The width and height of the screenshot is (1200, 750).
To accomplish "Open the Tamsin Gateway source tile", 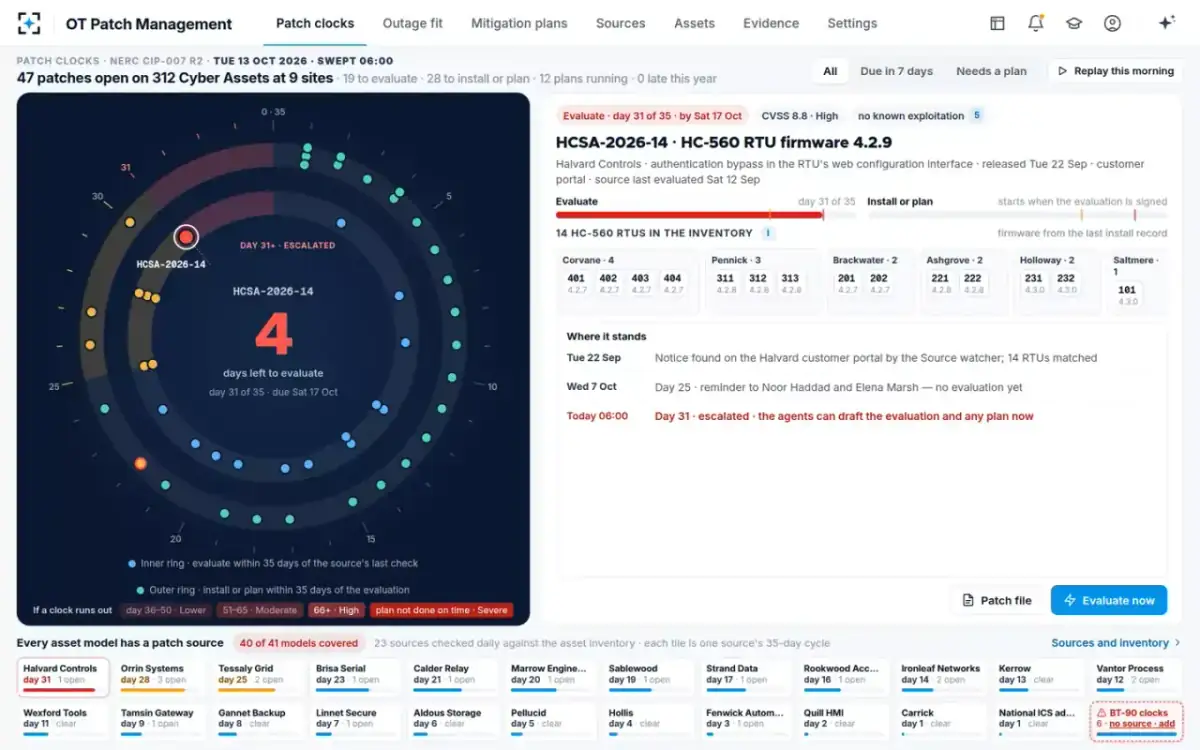I will [161, 720].
